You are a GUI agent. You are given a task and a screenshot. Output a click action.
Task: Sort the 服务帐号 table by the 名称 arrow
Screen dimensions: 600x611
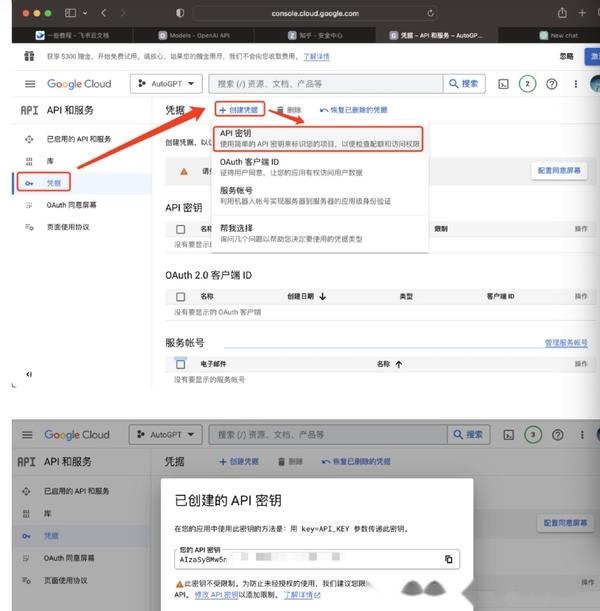[399, 364]
